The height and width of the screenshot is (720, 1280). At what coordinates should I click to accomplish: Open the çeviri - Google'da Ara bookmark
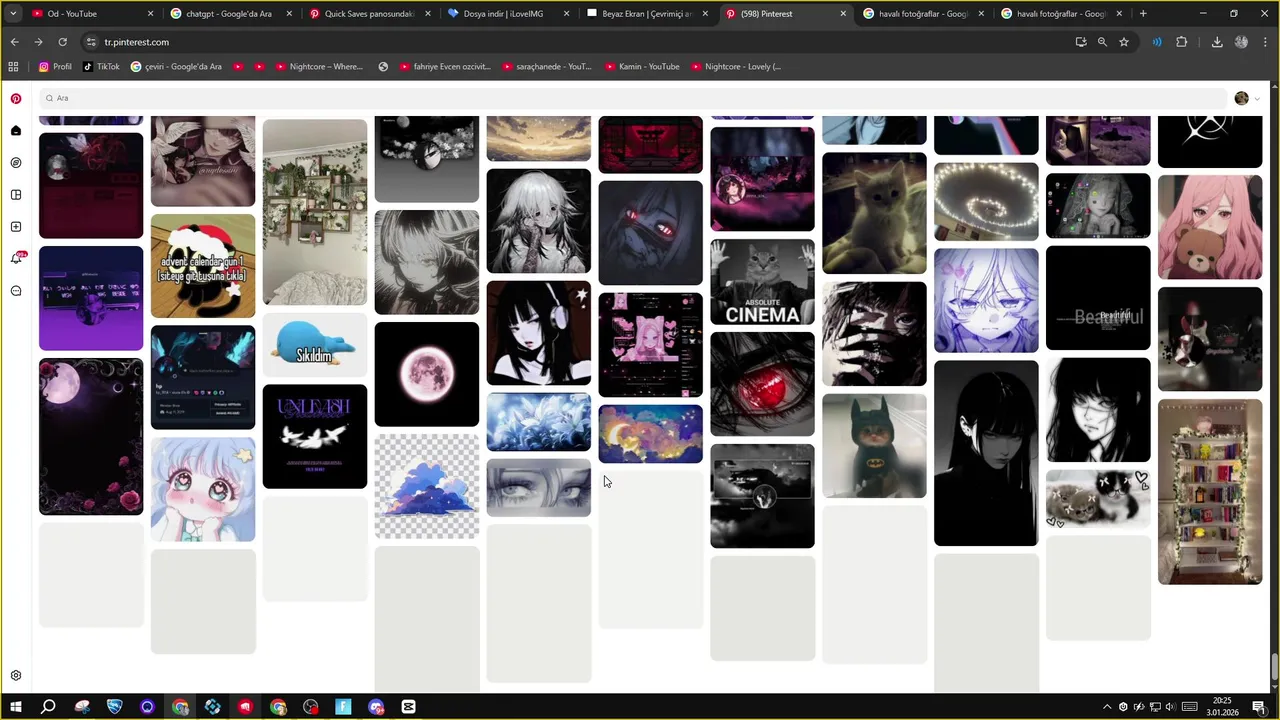176,67
